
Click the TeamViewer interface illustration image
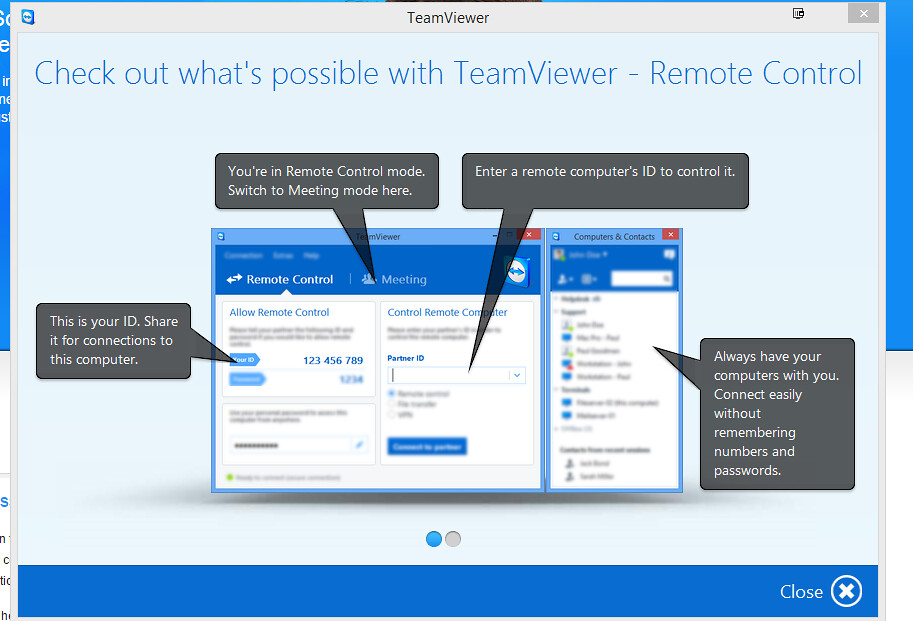tap(447, 360)
